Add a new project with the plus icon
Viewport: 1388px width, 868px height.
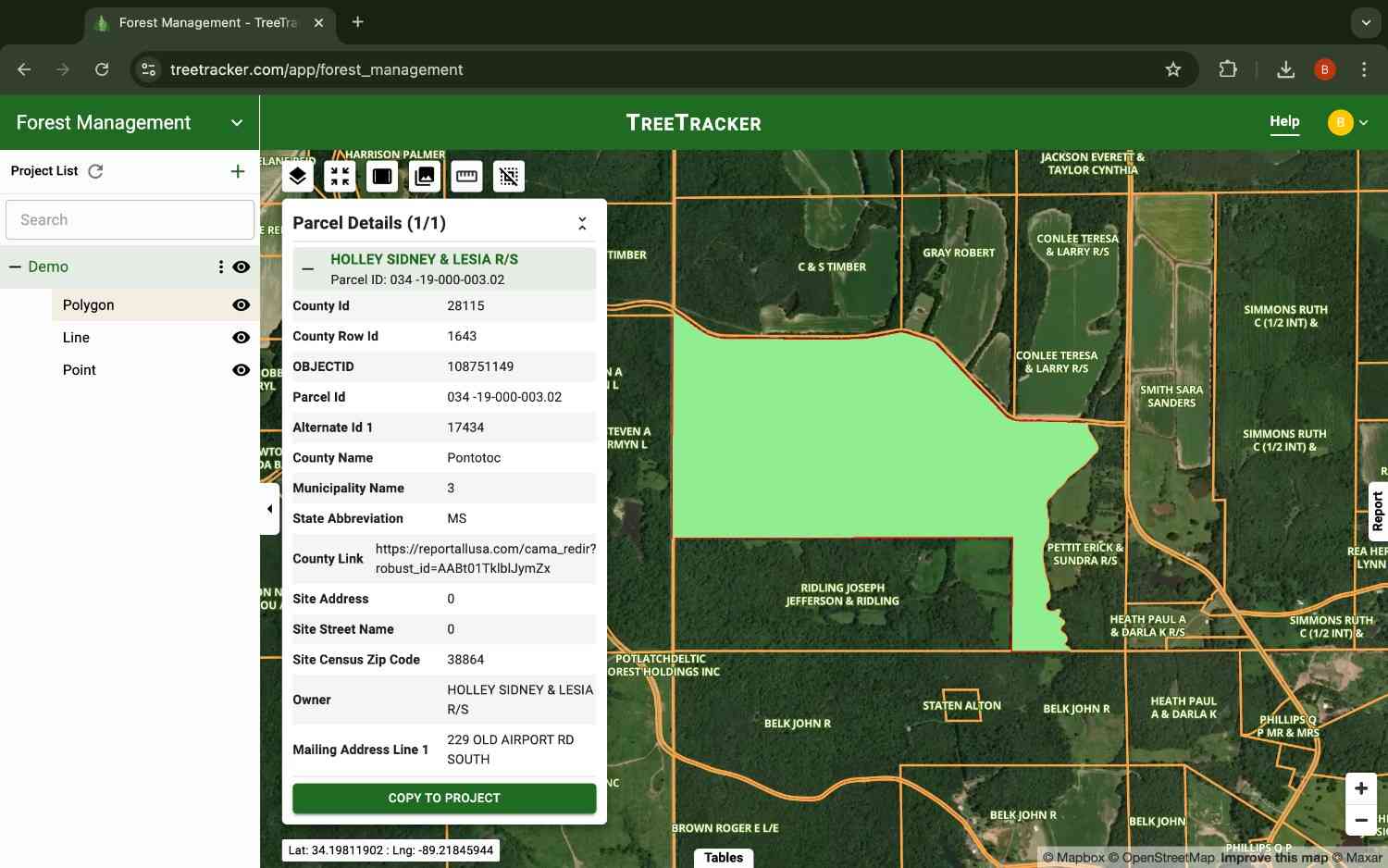[x=238, y=170]
